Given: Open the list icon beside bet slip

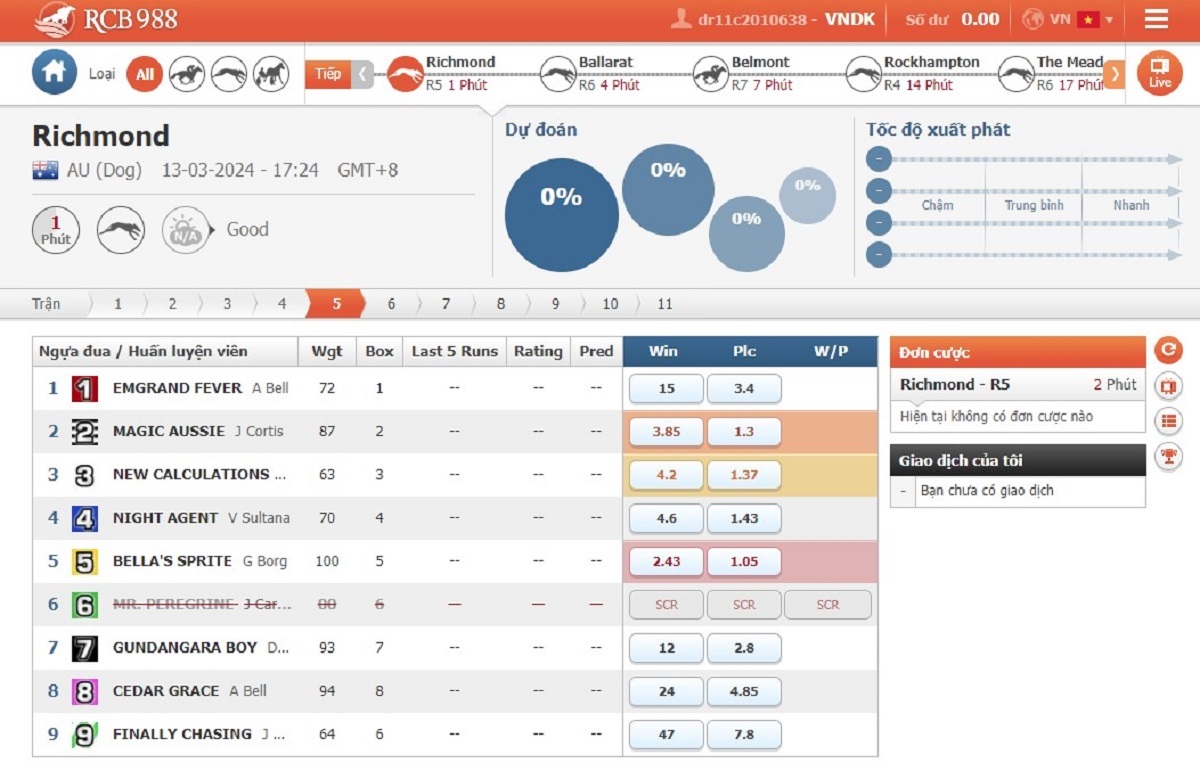Looking at the screenshot, I should 1168,421.
